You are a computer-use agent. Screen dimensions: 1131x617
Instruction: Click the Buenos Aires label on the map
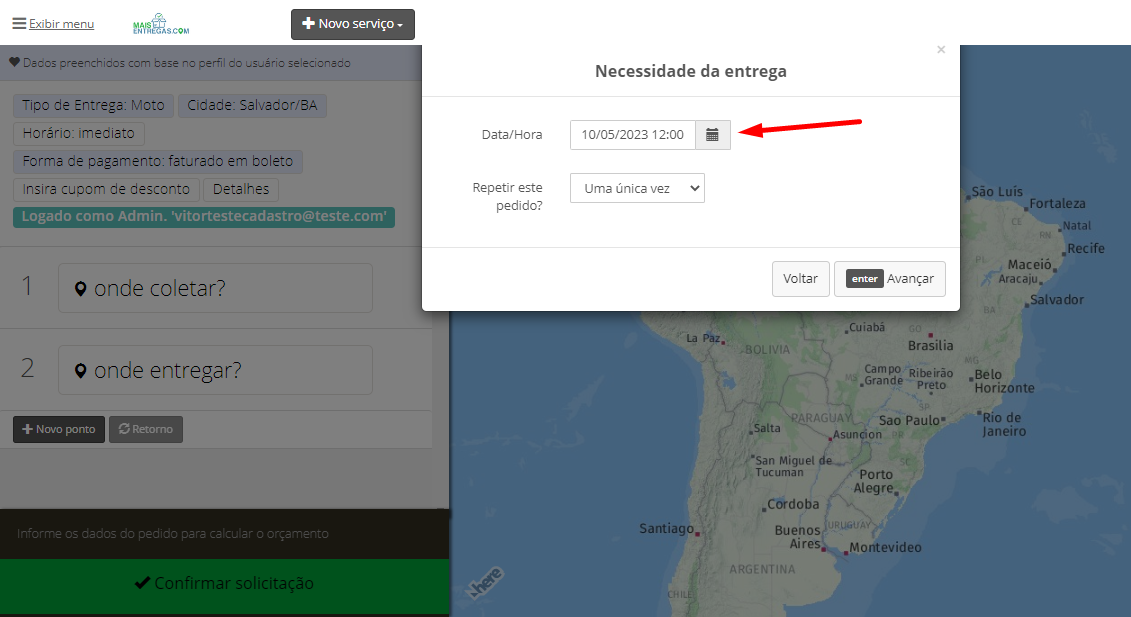[798, 537]
